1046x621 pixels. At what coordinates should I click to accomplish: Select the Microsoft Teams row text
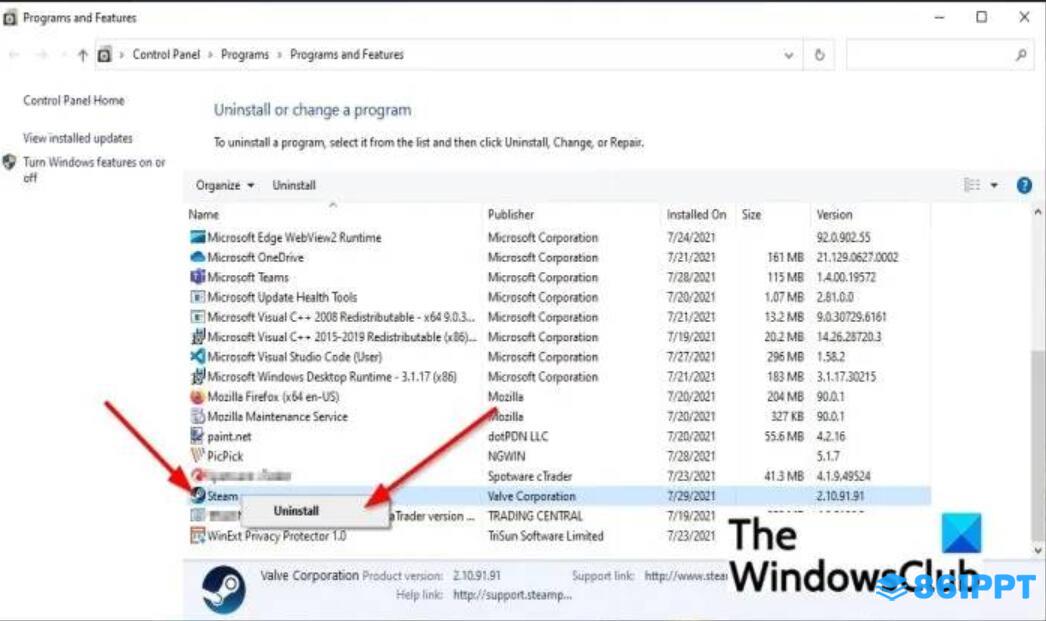248,277
